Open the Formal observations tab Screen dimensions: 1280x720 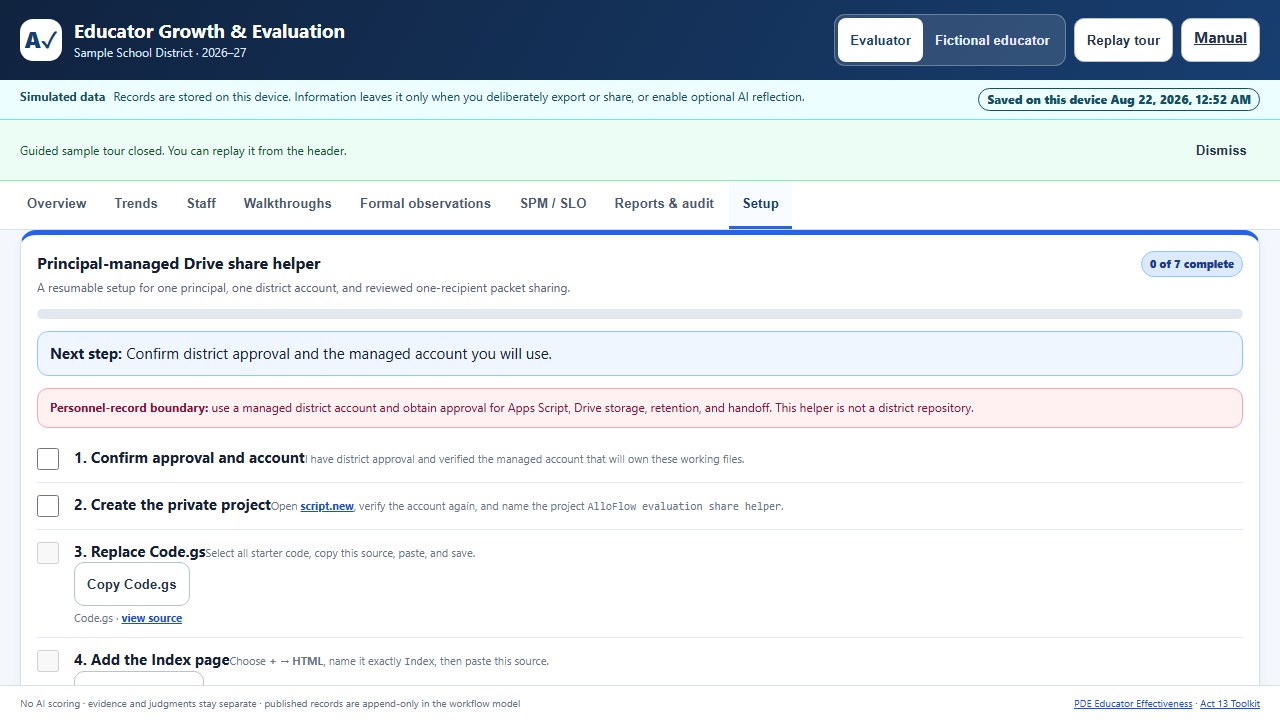pos(425,203)
